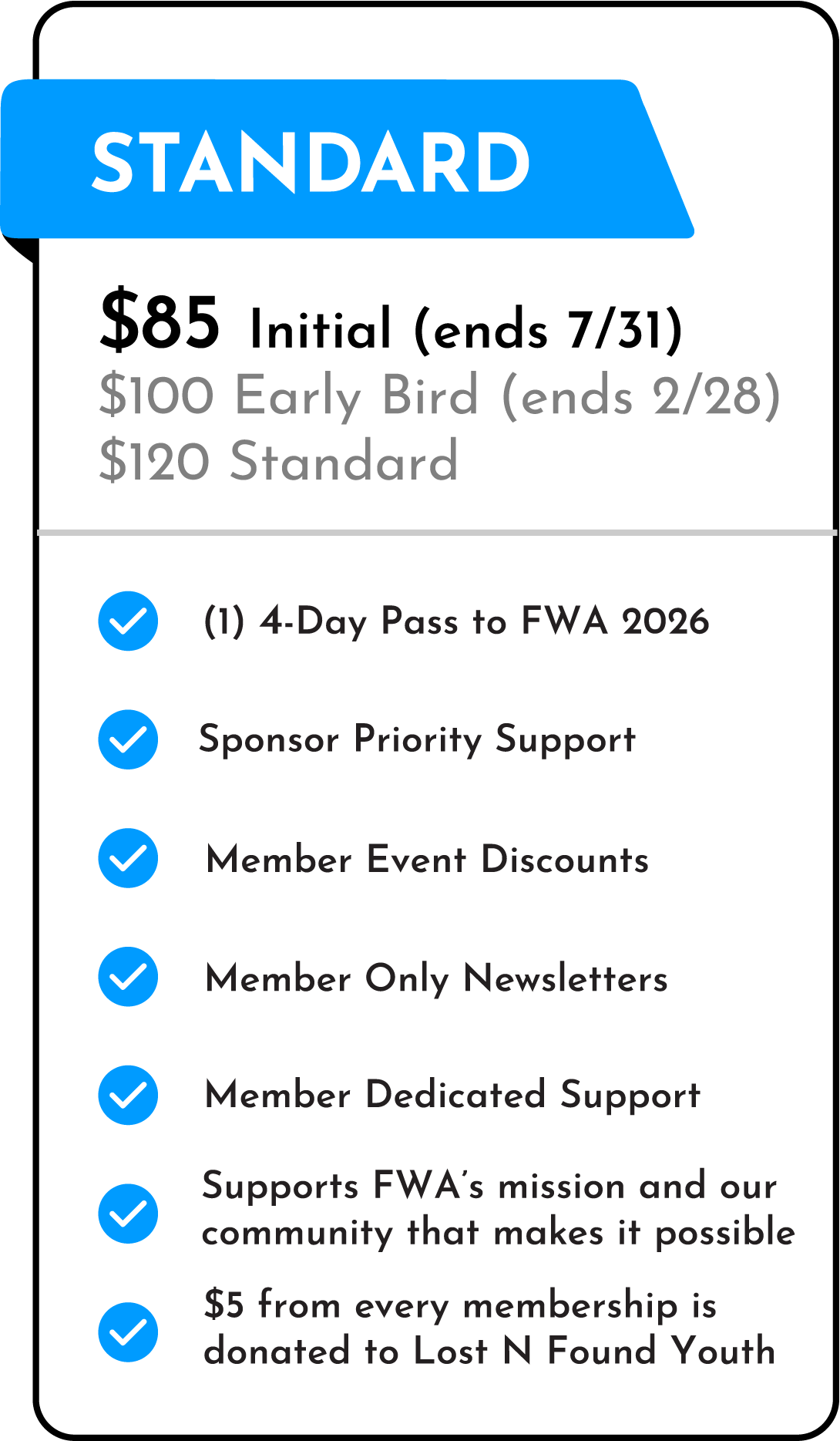840x1441 pixels.
Task: Click the Member Event Discounts text
Action: coord(427,859)
